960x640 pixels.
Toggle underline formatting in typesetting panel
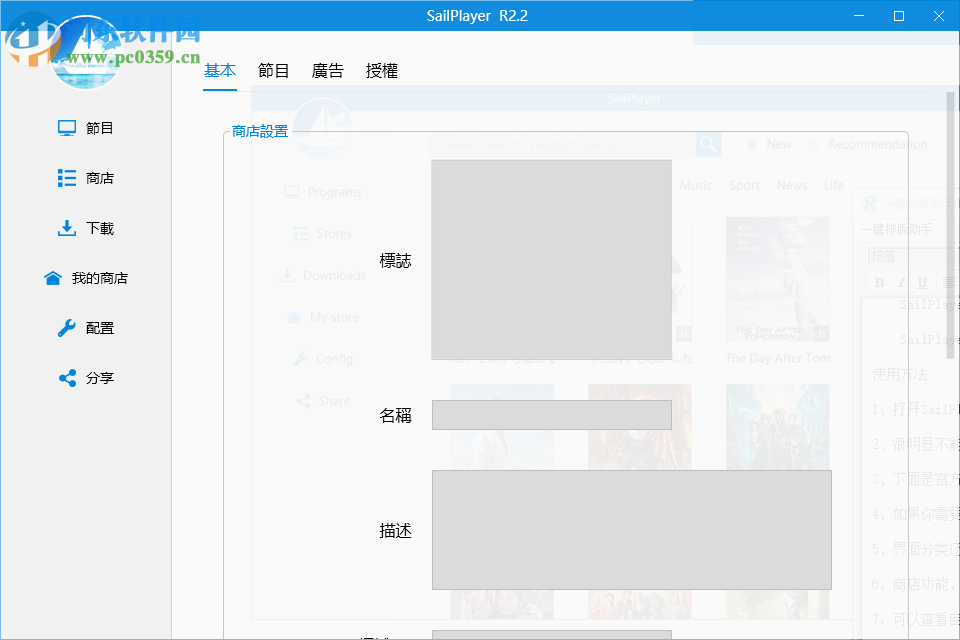click(x=922, y=283)
